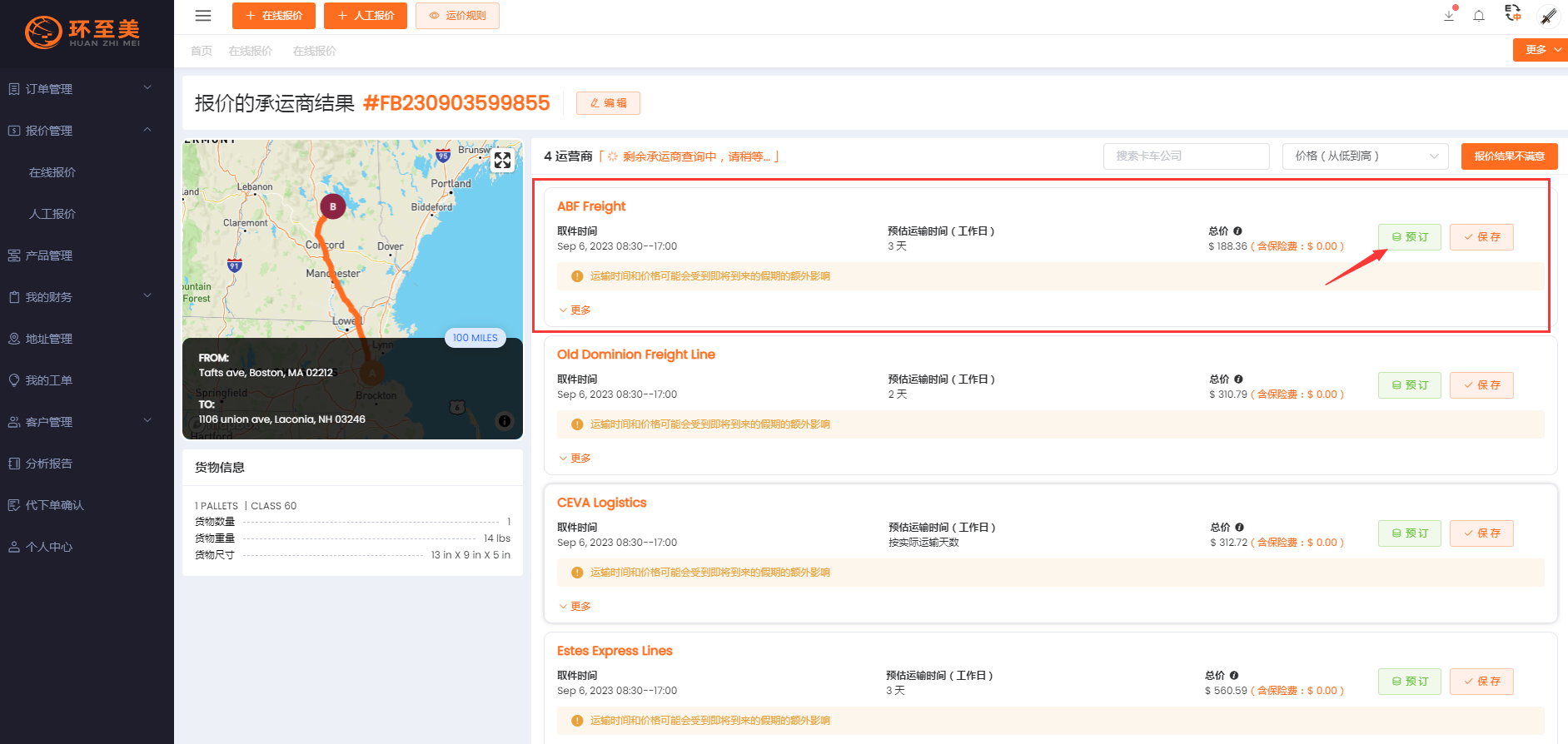Click the download icon in top bar

point(1449,16)
